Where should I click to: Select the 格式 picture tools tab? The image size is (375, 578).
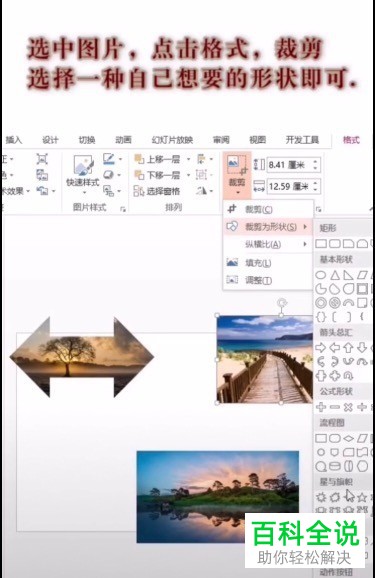click(351, 140)
